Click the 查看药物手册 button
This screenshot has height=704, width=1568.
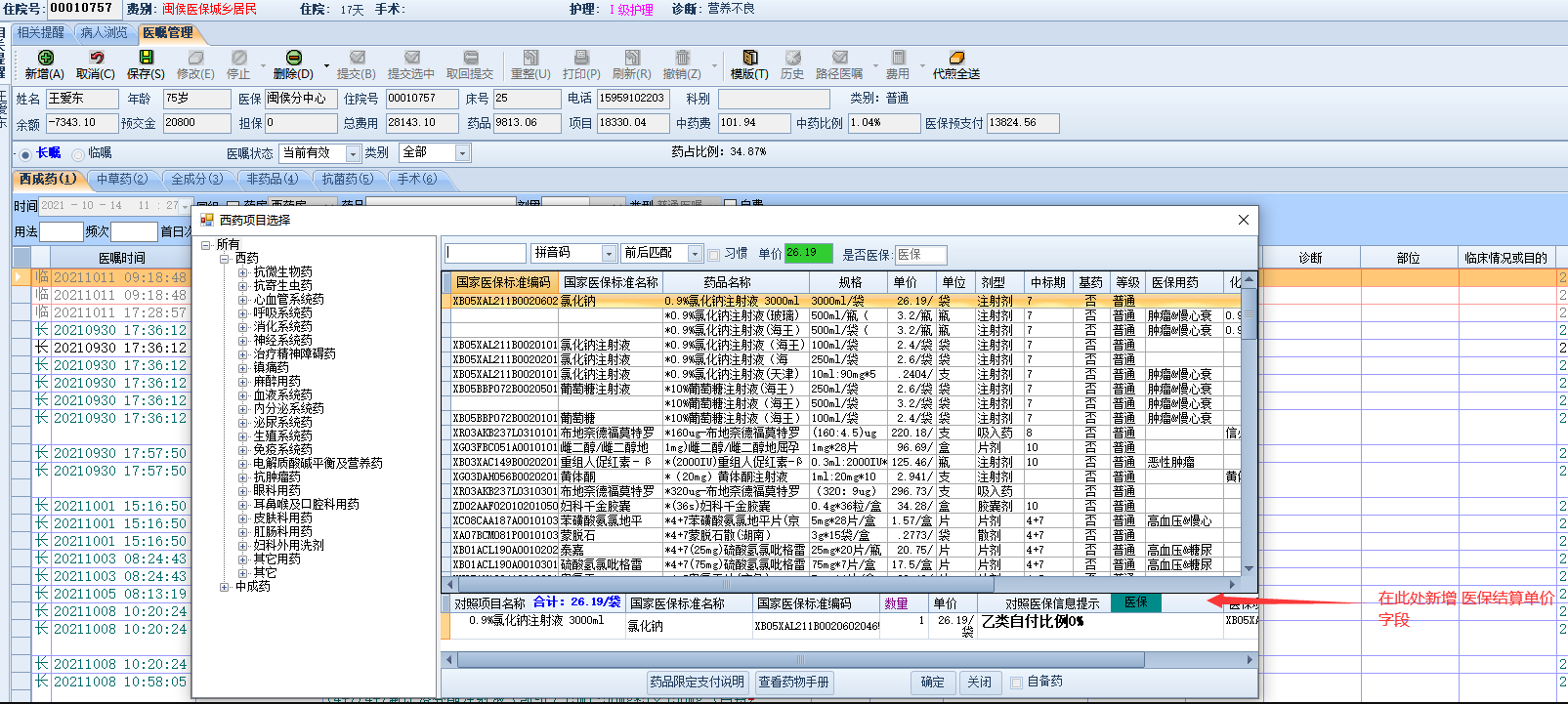(793, 683)
